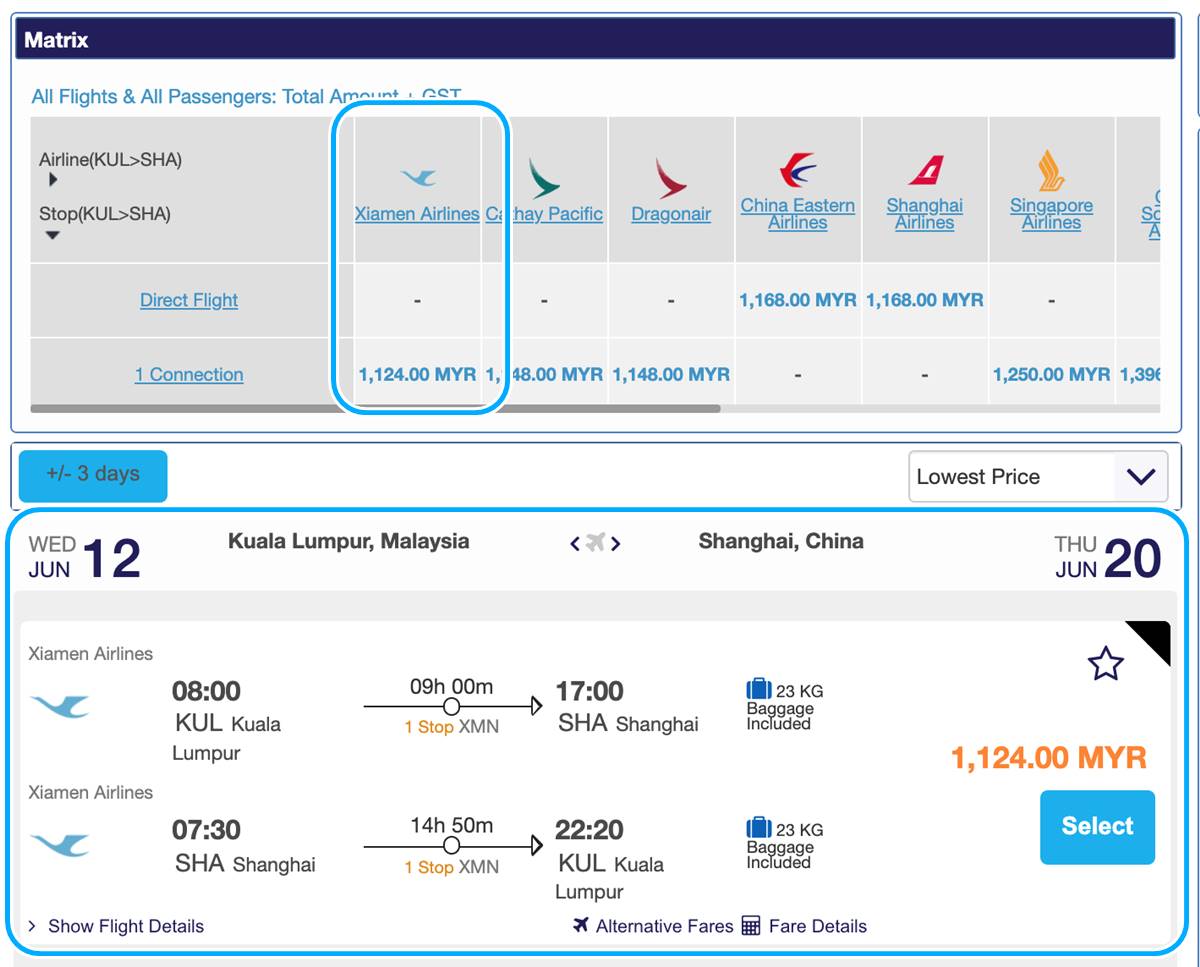Screen dimensions: 1200x967
Task: Click Xiamen Airlines logo on 07:30 return flight
Action: click(60, 845)
